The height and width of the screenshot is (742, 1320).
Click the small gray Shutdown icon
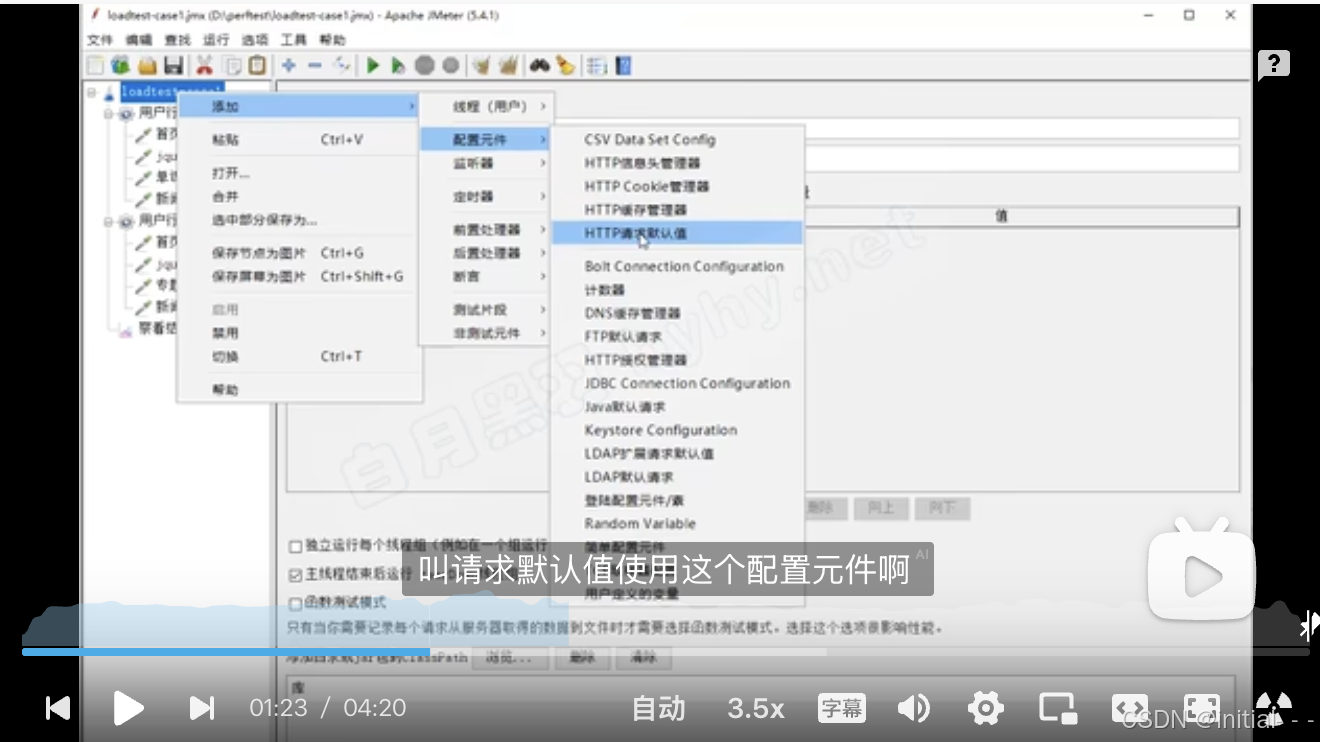pos(451,66)
